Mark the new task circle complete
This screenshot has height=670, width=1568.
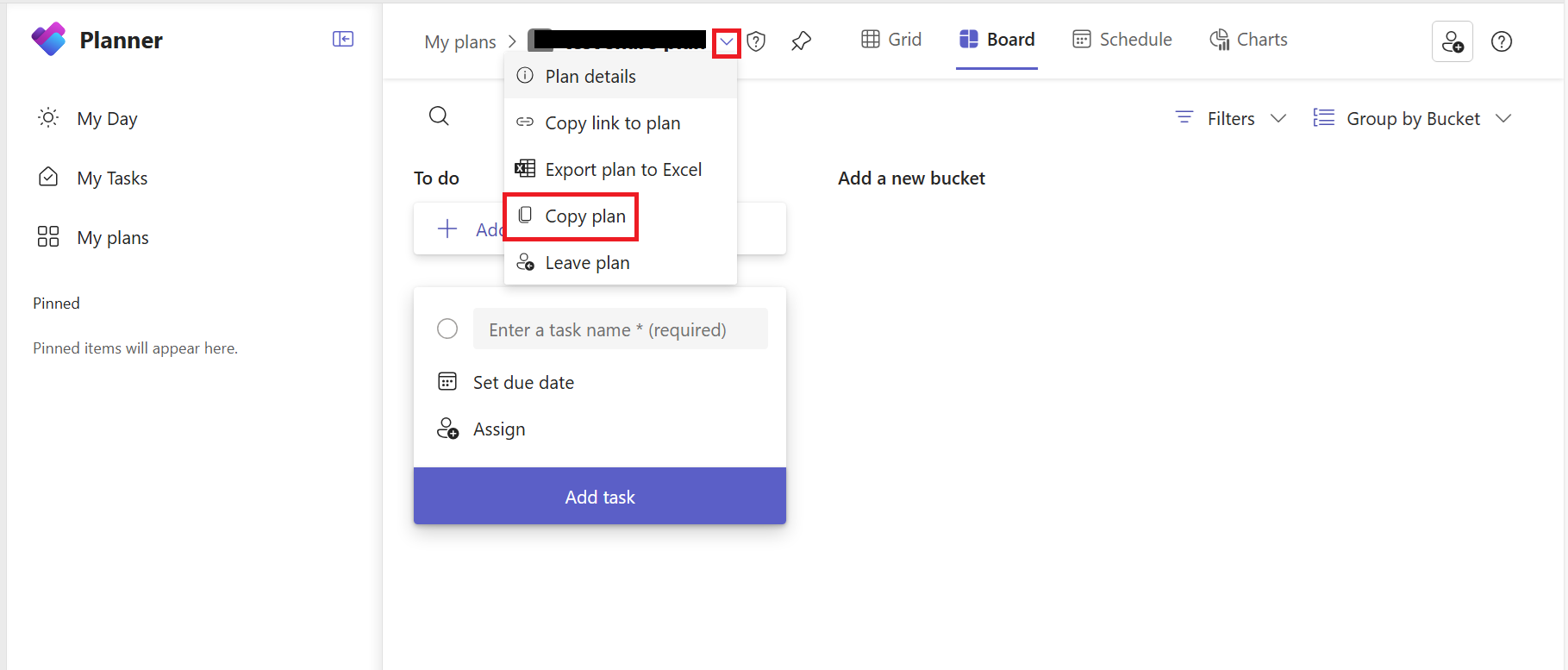[x=447, y=329]
